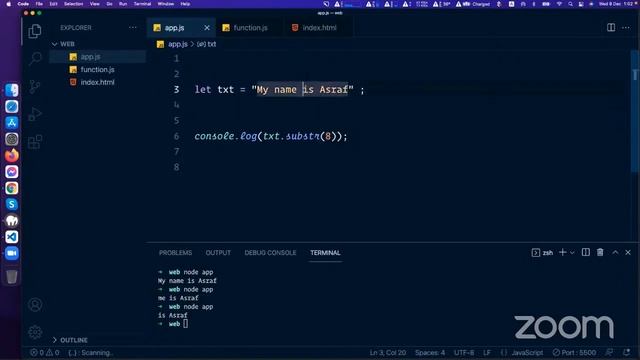The image size is (640, 360).
Task: Open the Output panel tab
Action: pyautogui.click(x=218, y=253)
